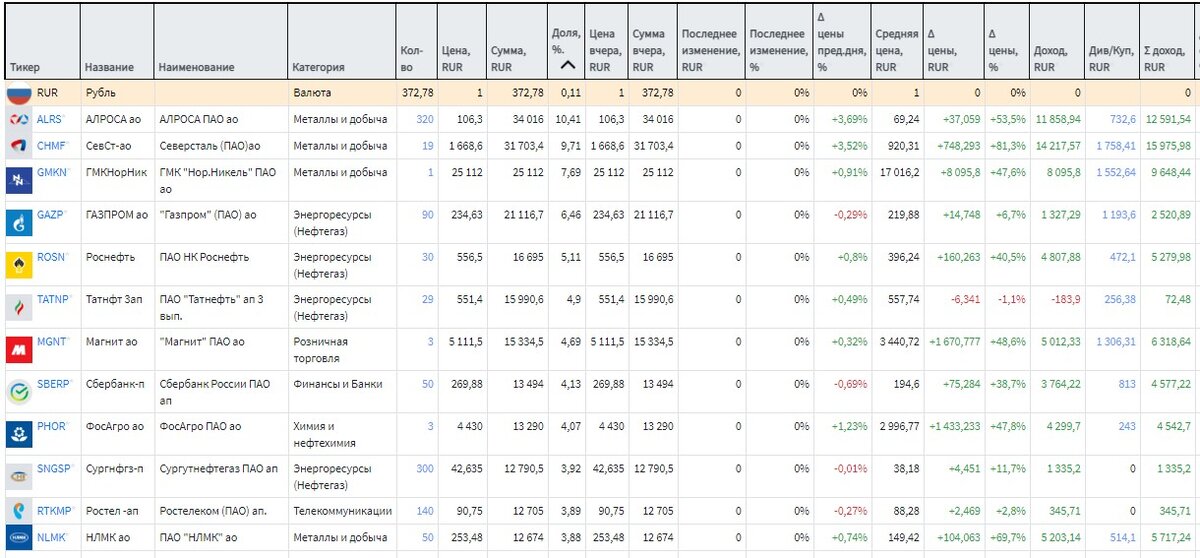Sort by the Див/Куп, RUR header

pos(1112,59)
